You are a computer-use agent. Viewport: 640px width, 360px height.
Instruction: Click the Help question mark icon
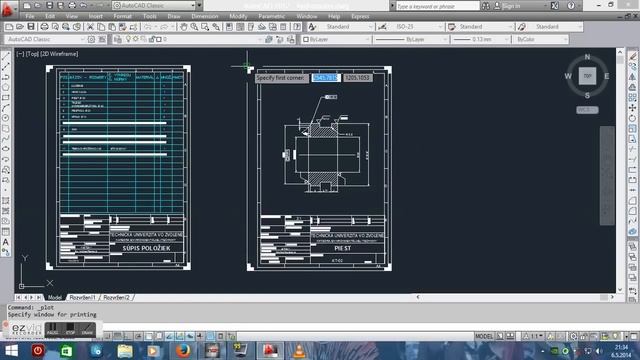click(x=571, y=6)
